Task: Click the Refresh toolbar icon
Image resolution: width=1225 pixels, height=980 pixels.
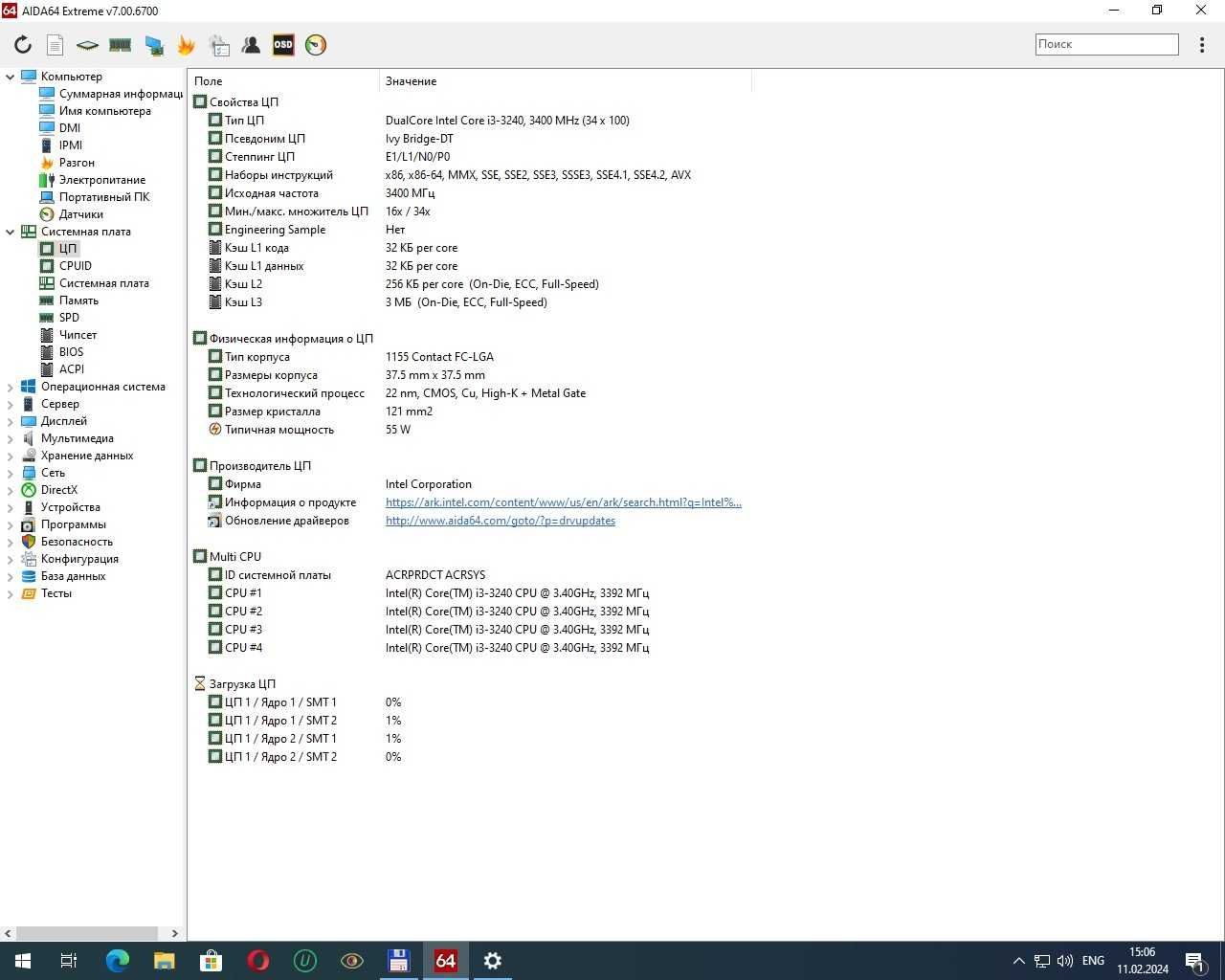Action: (x=23, y=45)
